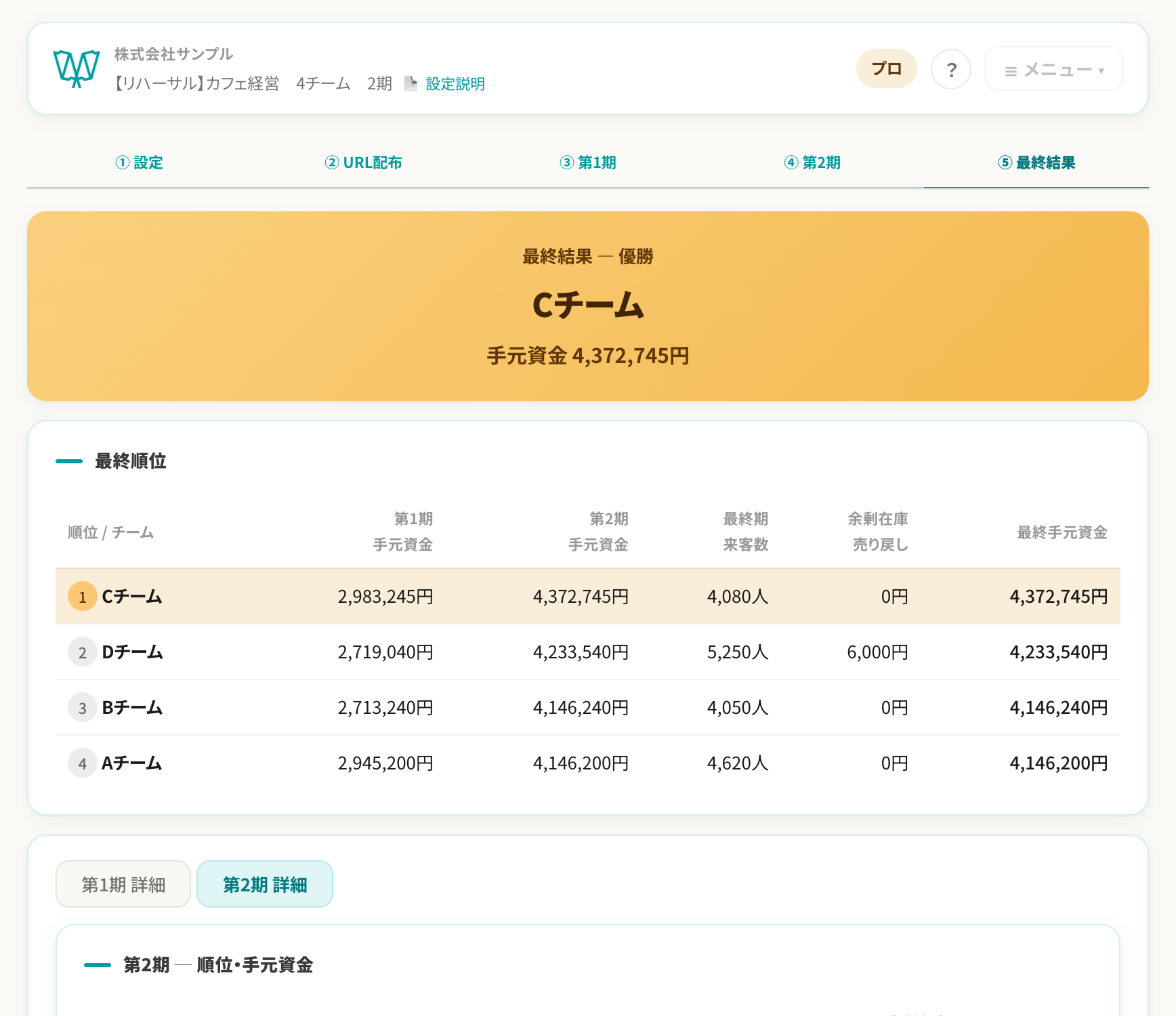Show the 第2期 詳細 panel
The width and height of the screenshot is (1176, 1016).
pyautogui.click(x=265, y=884)
